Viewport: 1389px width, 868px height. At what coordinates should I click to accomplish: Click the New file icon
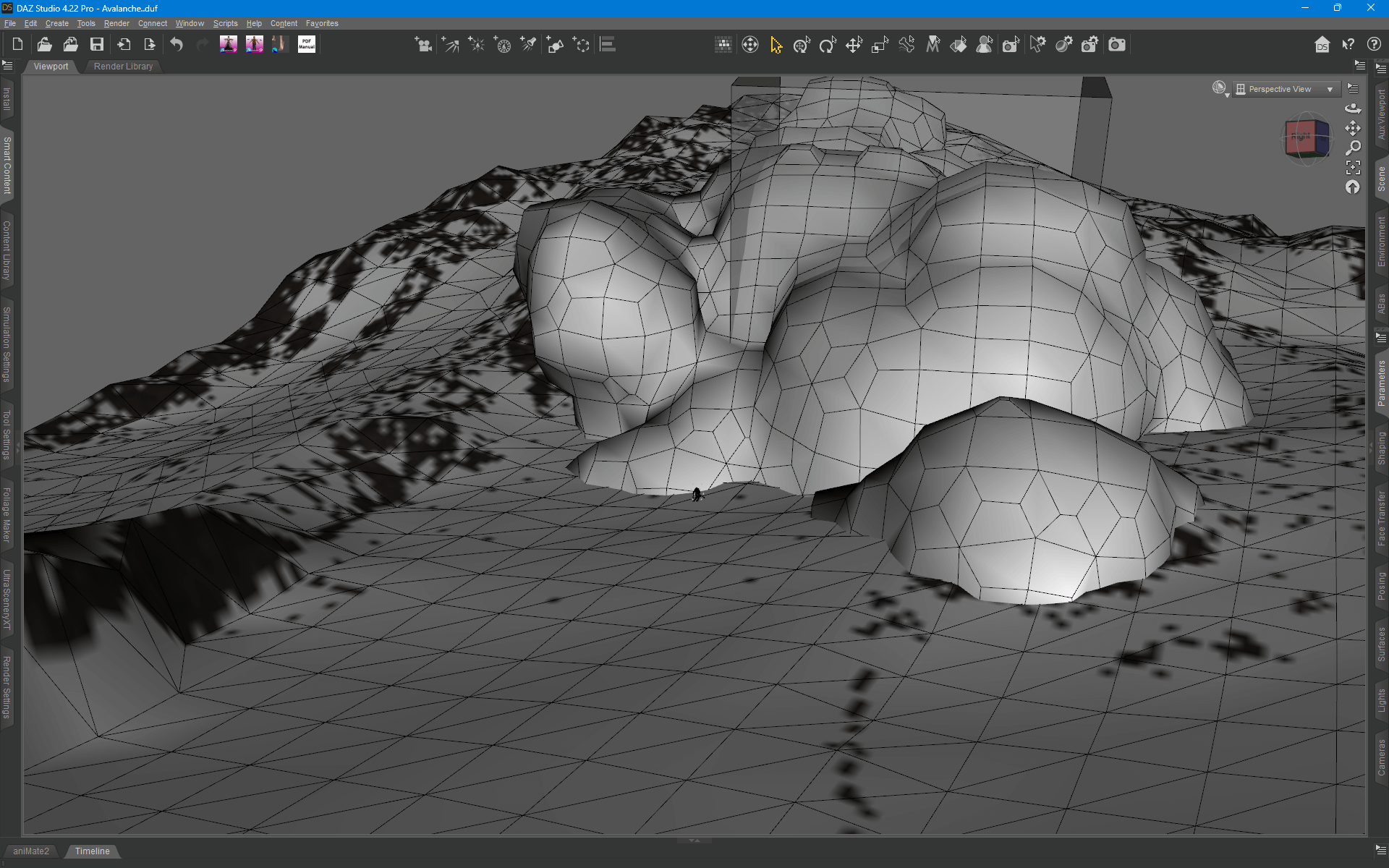[18, 45]
